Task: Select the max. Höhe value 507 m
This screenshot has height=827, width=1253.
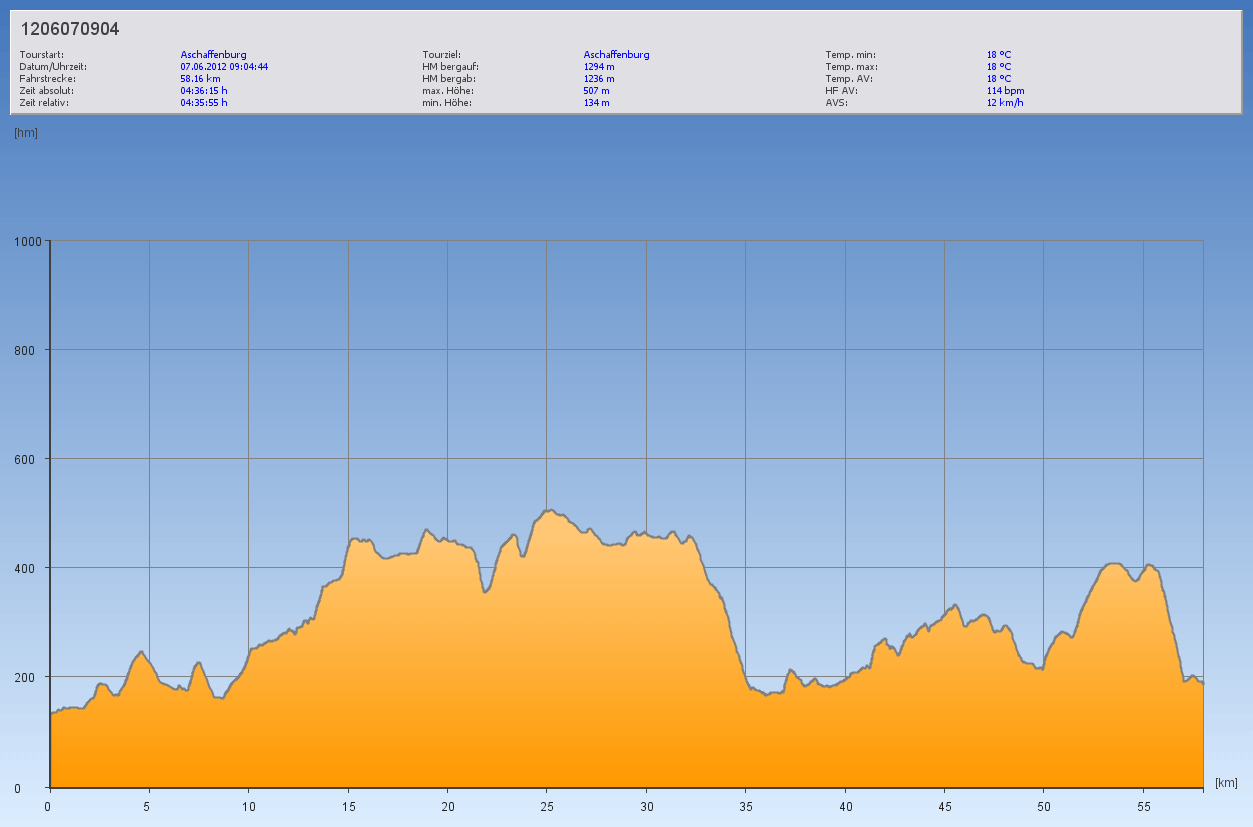Action: coord(596,90)
